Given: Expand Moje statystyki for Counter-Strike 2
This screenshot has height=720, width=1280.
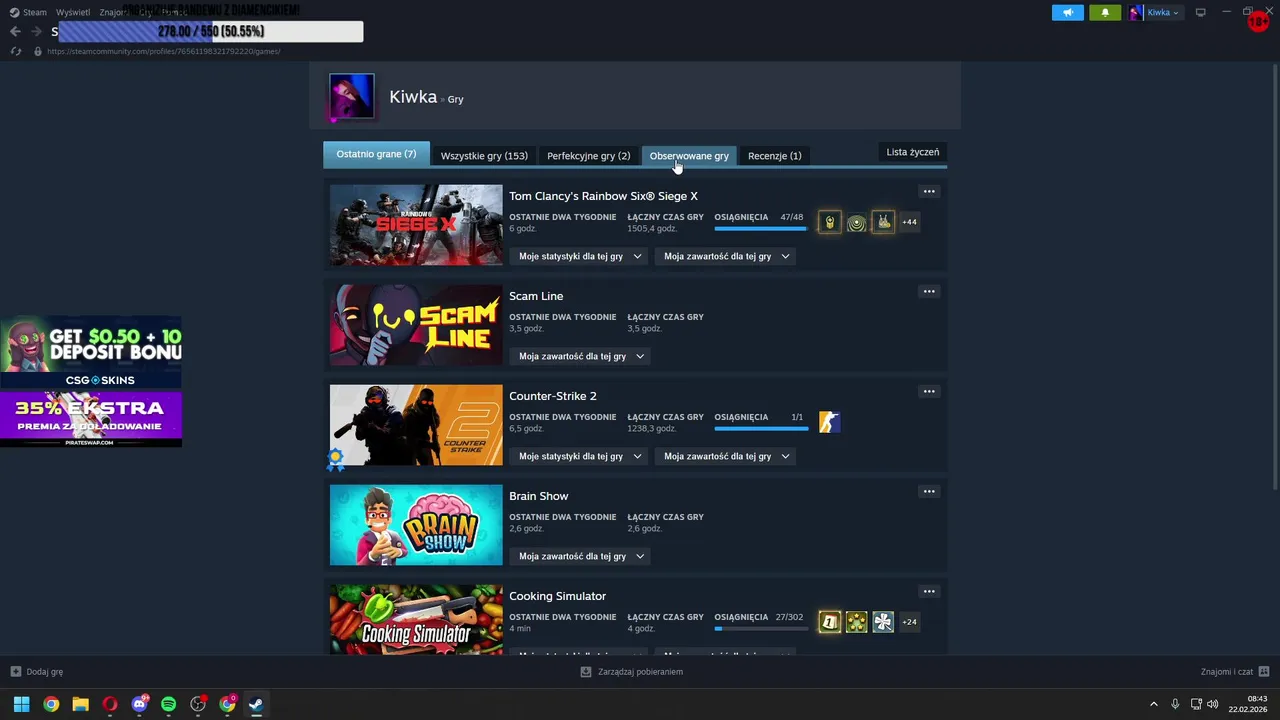Looking at the screenshot, I should 580,456.
